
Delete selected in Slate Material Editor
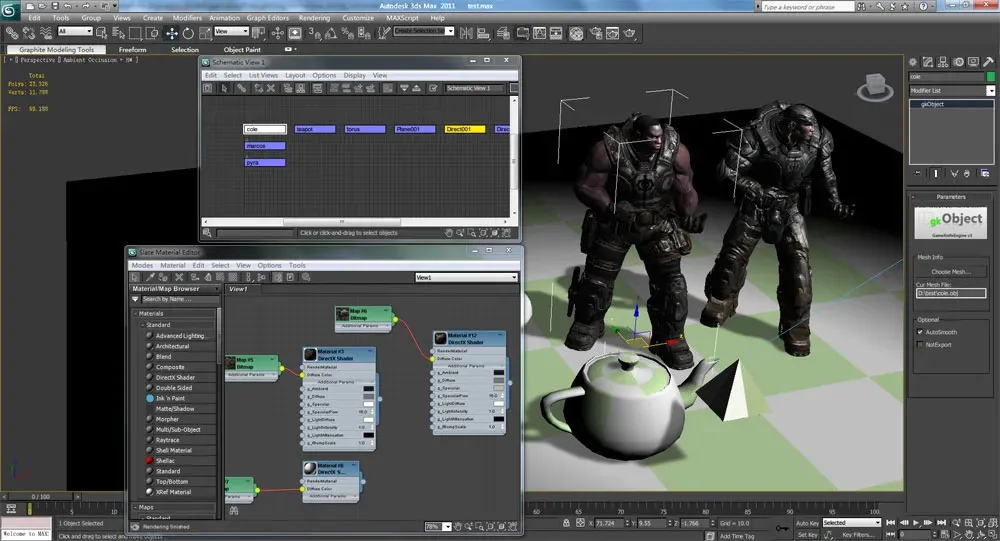tap(179, 277)
